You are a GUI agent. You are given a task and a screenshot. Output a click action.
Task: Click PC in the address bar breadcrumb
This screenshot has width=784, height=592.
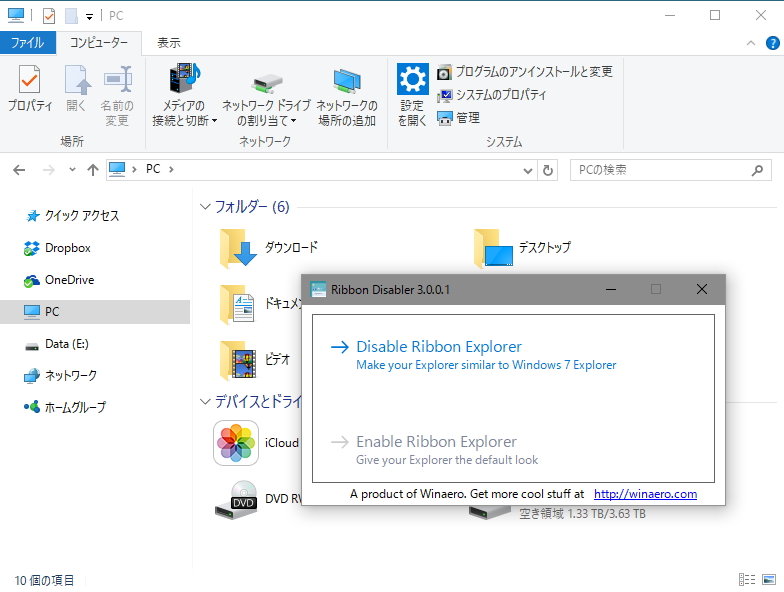pyautogui.click(x=153, y=169)
